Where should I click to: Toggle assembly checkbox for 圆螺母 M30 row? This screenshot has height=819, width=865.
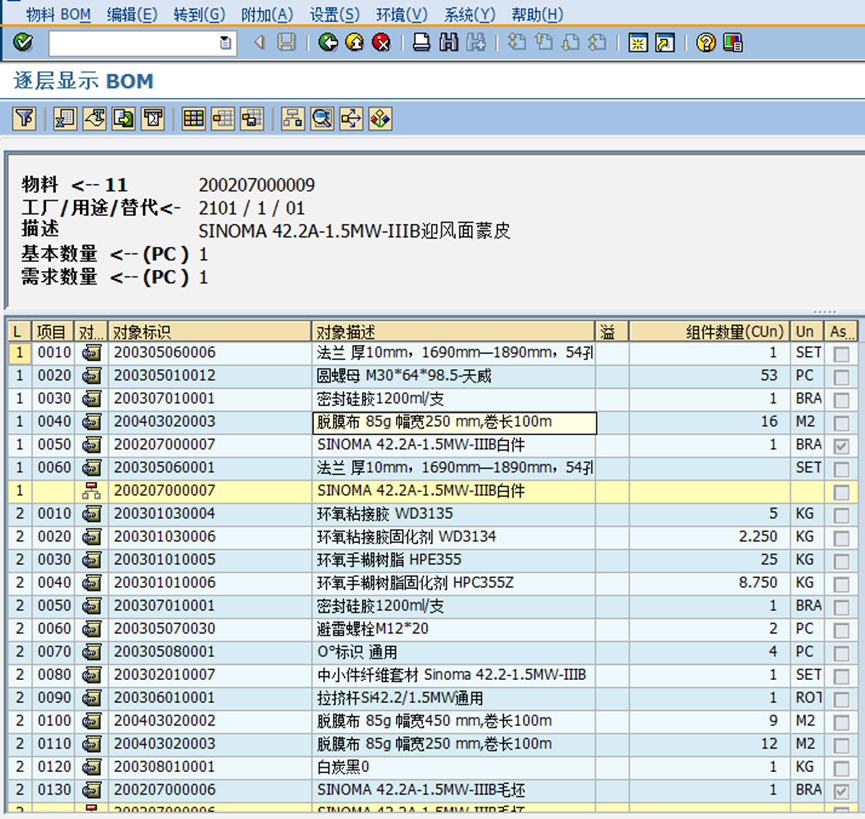click(841, 377)
